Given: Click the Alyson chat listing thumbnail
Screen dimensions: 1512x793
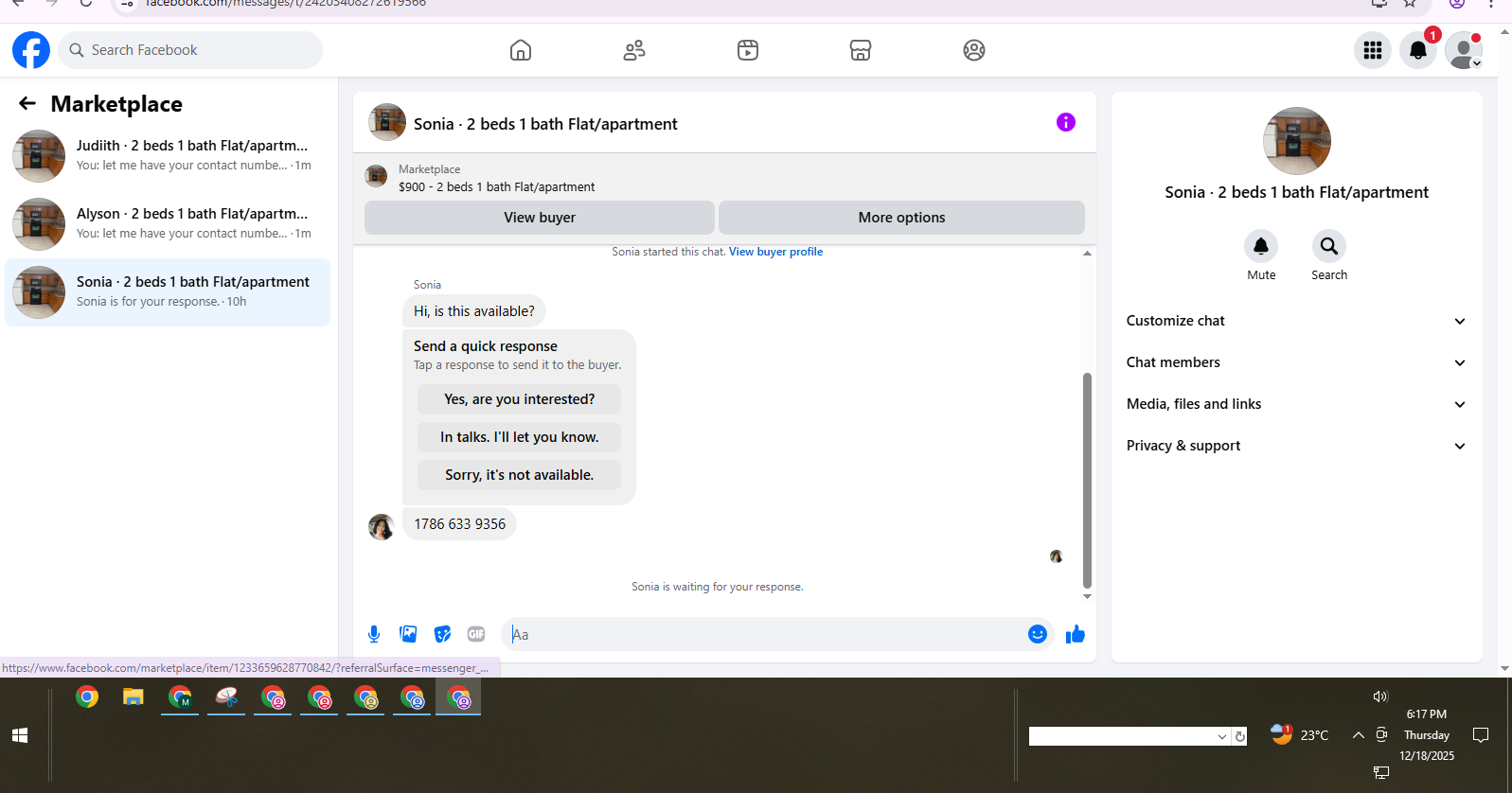Looking at the screenshot, I should [39, 224].
